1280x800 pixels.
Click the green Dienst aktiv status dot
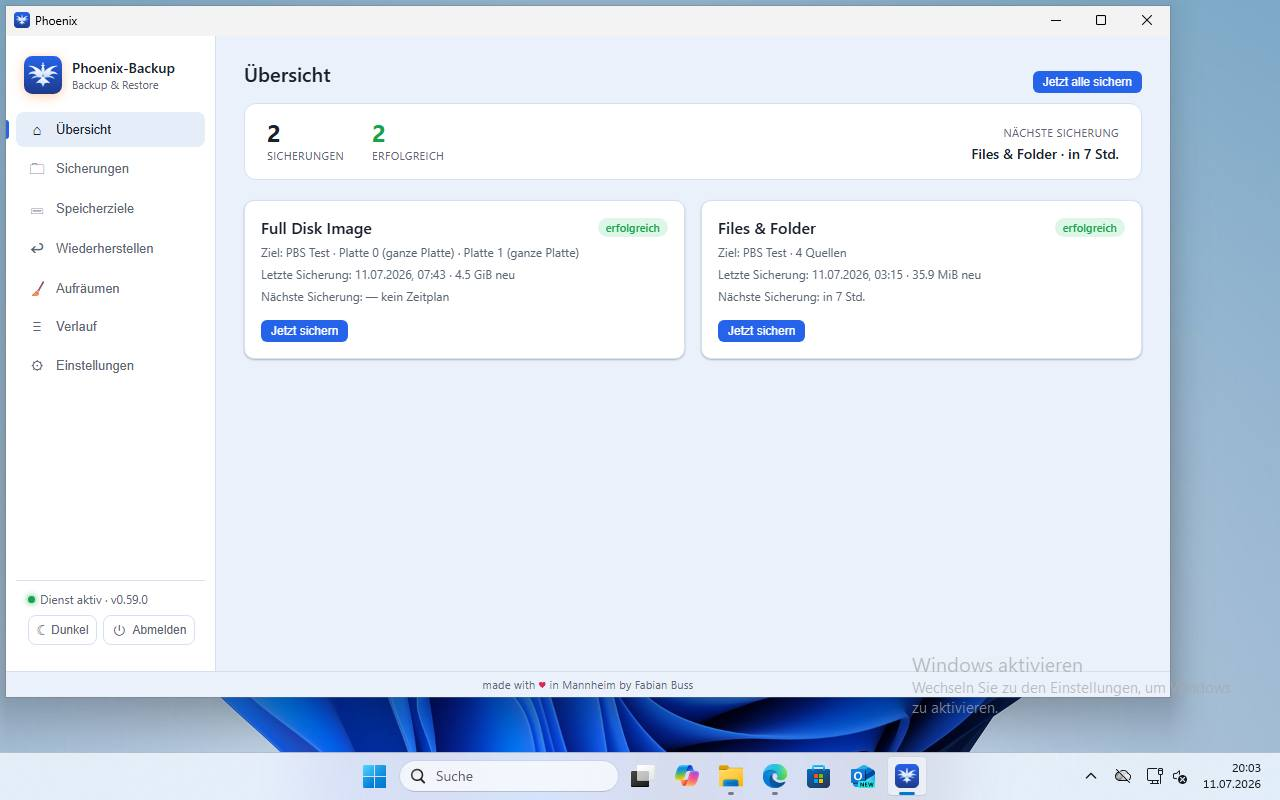click(31, 600)
